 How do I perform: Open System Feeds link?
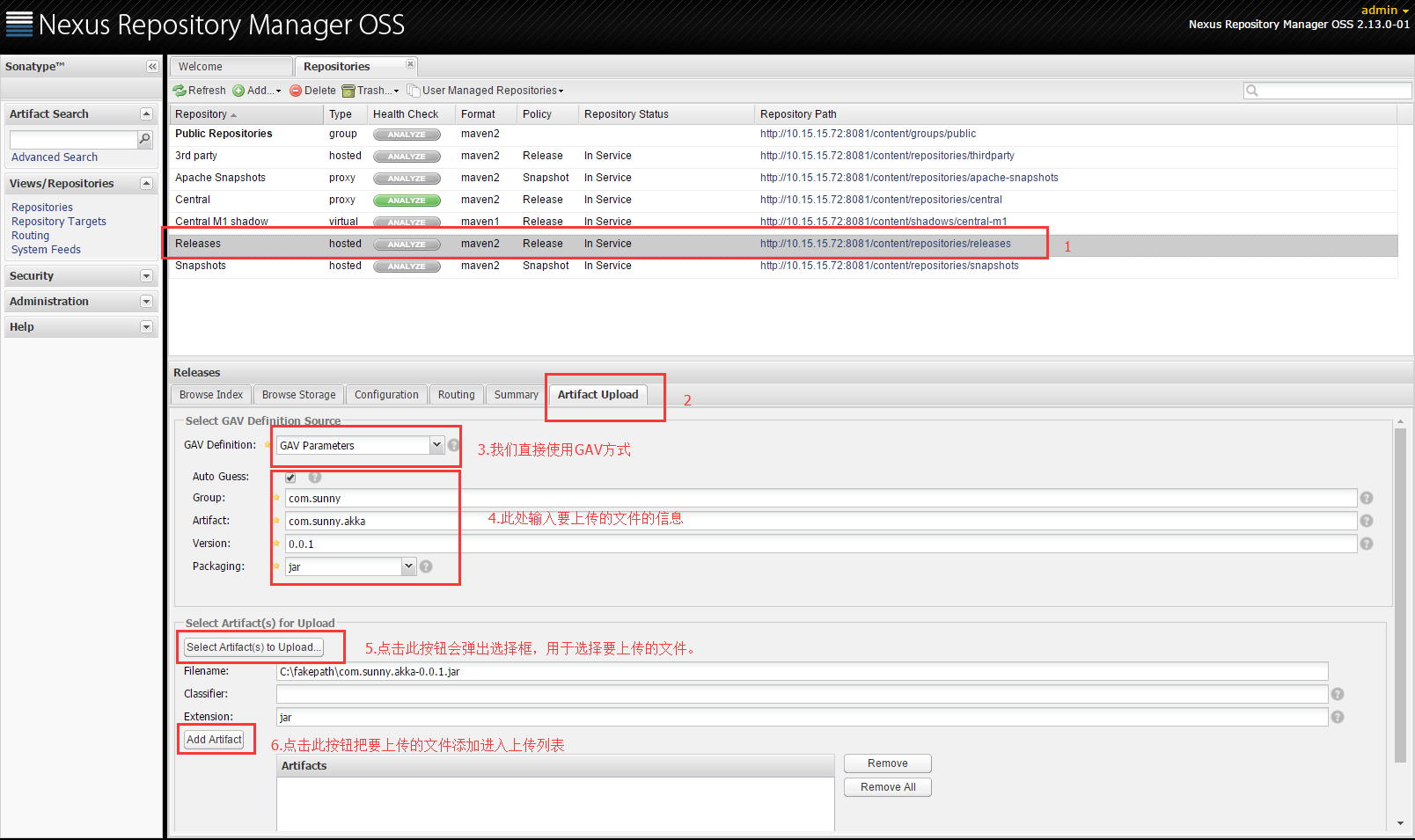46,250
